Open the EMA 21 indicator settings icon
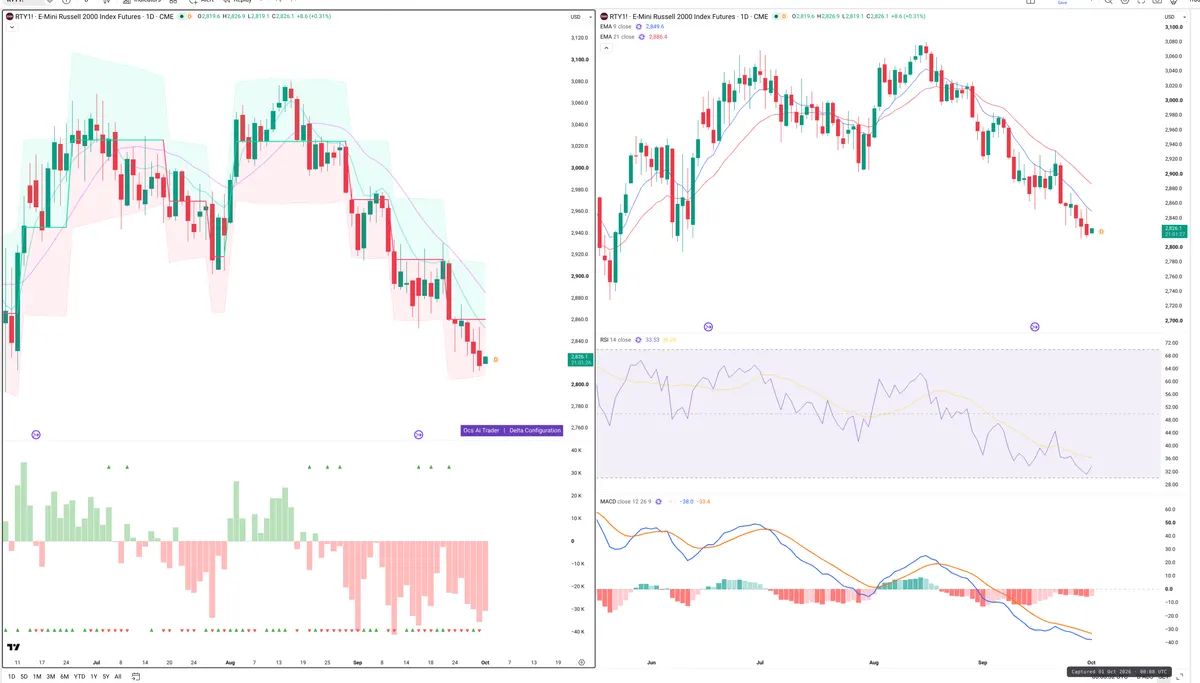 [642, 37]
